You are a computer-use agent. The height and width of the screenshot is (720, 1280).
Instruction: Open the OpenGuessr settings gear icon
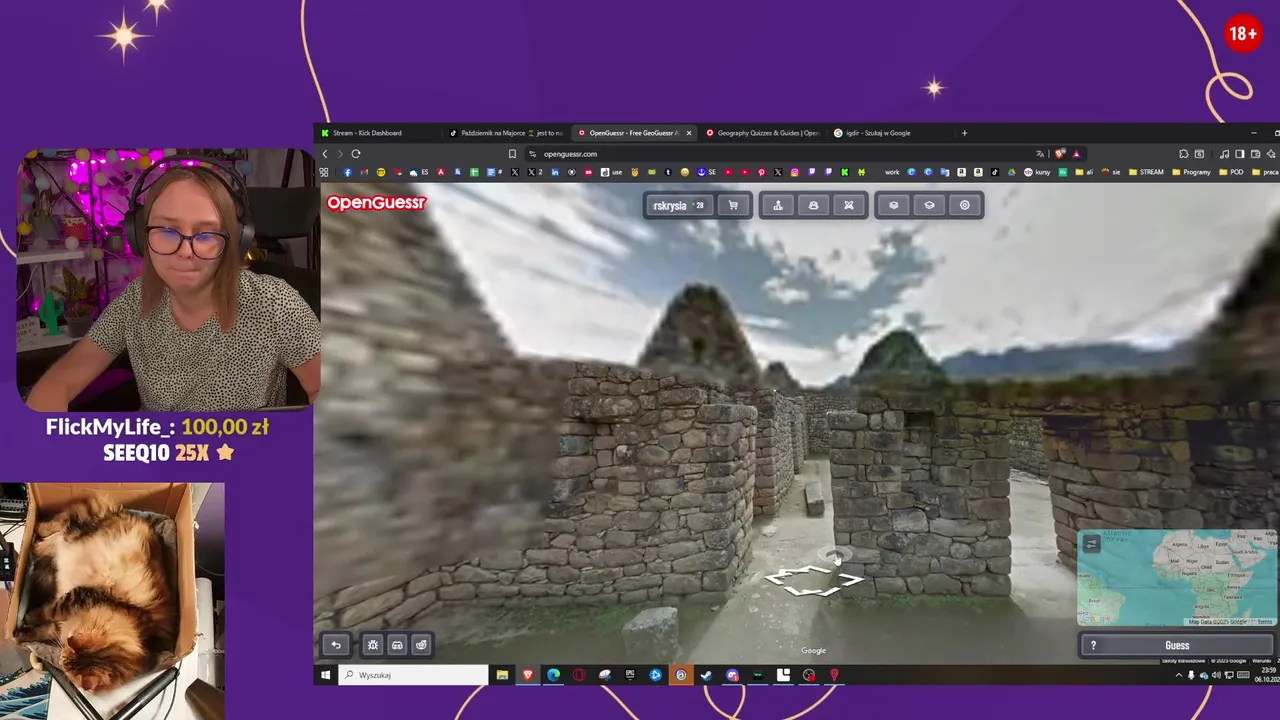[965, 205]
